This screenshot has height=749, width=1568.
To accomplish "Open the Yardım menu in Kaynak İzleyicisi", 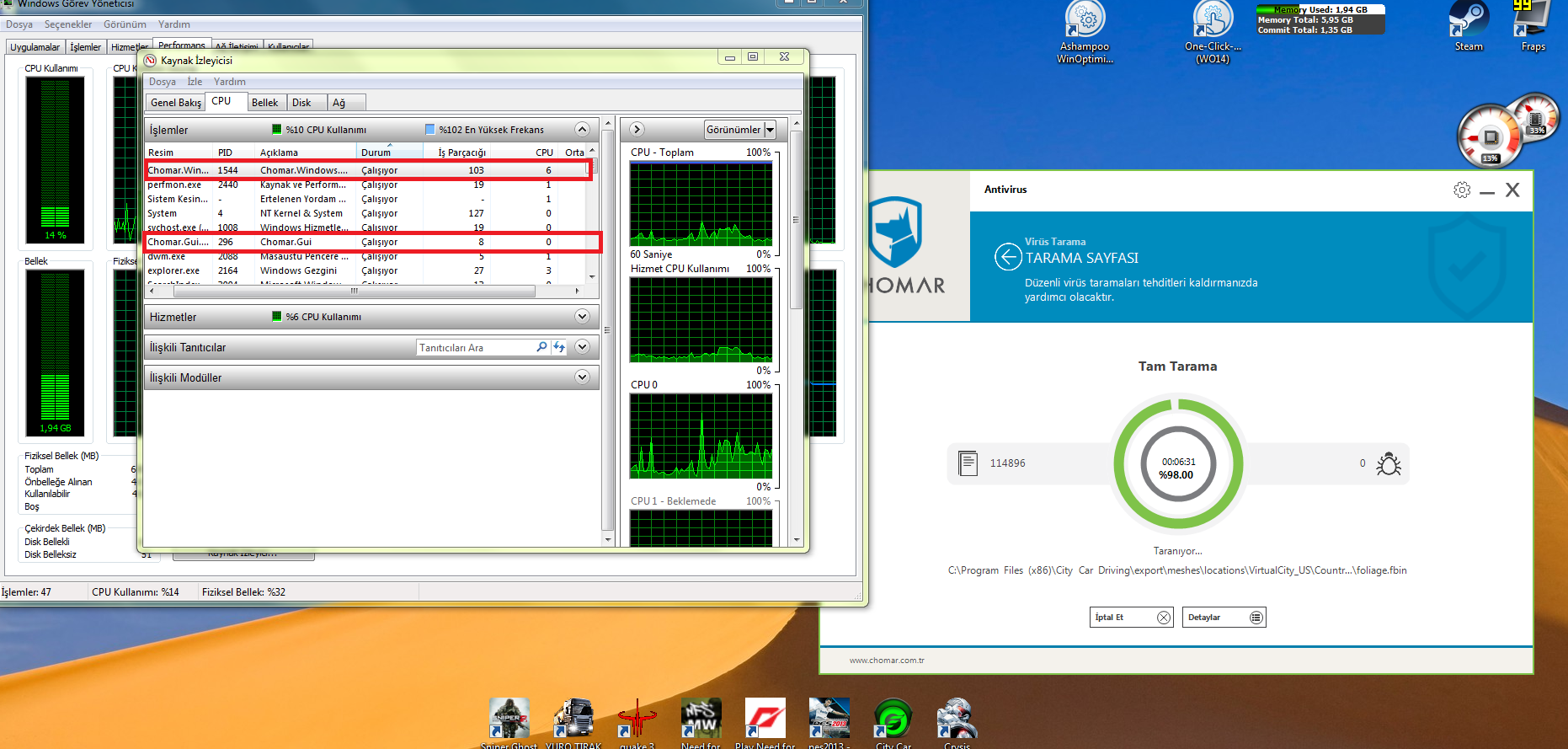I will [230, 82].
